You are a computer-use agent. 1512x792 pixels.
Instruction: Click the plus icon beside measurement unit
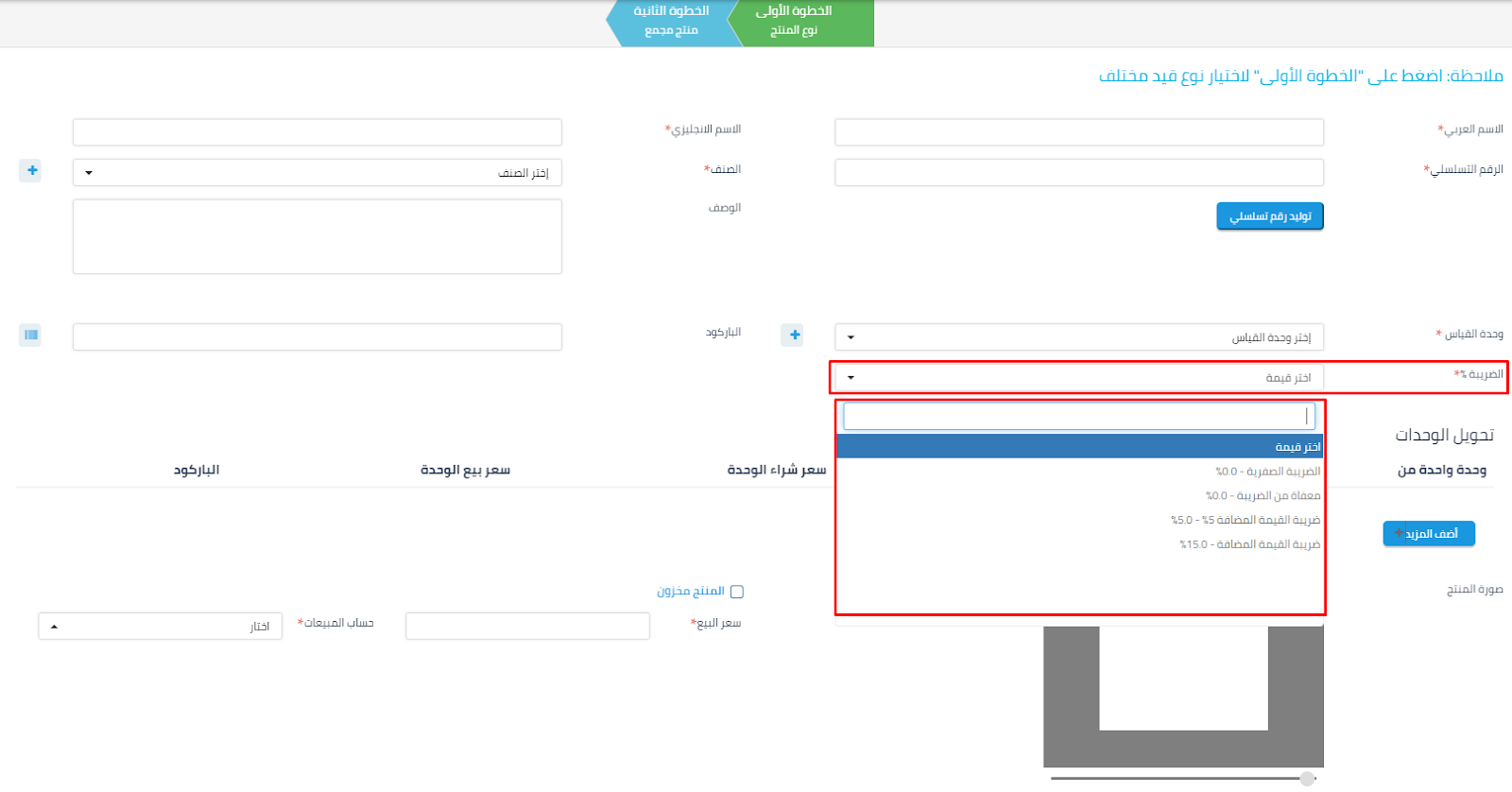point(794,335)
